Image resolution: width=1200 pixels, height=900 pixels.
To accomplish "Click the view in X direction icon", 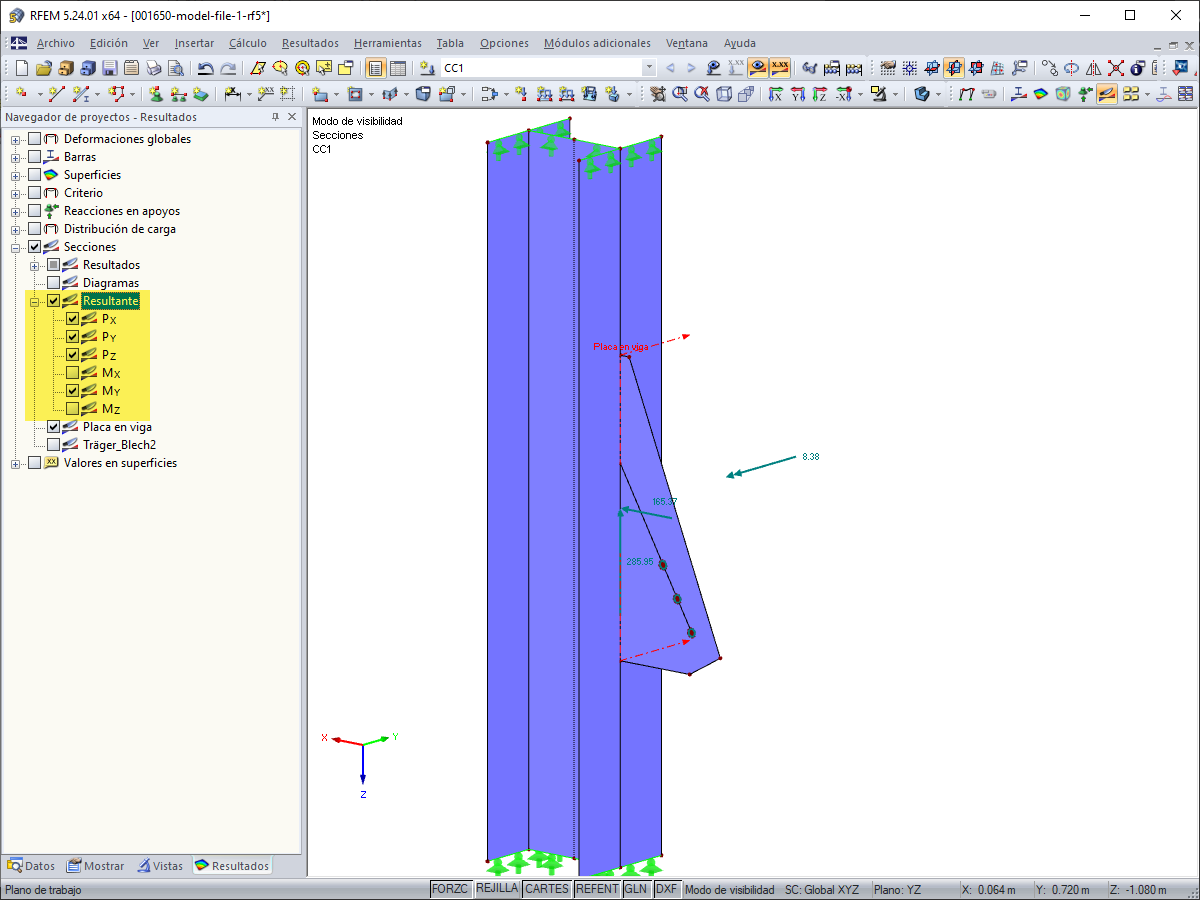I will coord(776,94).
